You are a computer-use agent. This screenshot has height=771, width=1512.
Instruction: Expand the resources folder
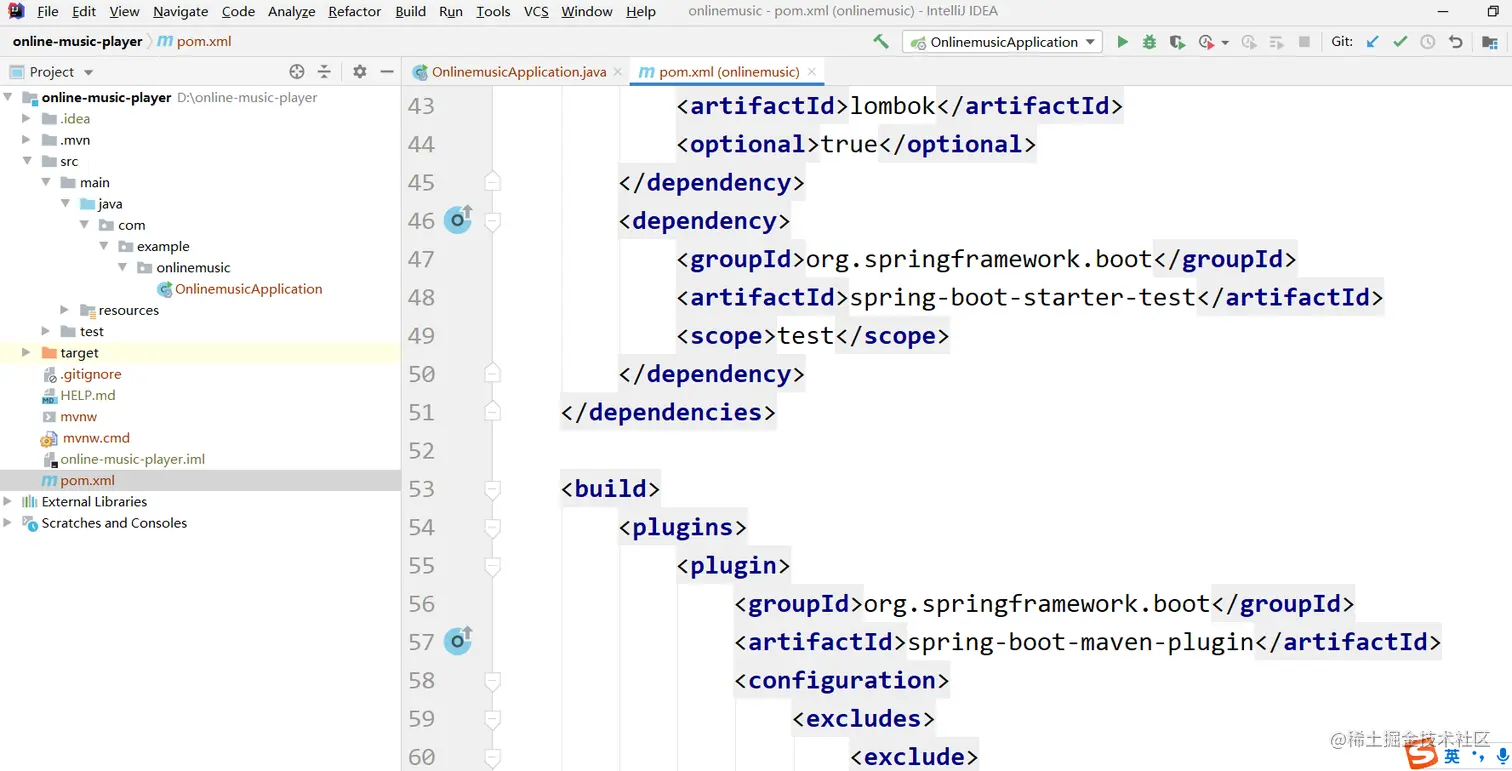click(66, 310)
